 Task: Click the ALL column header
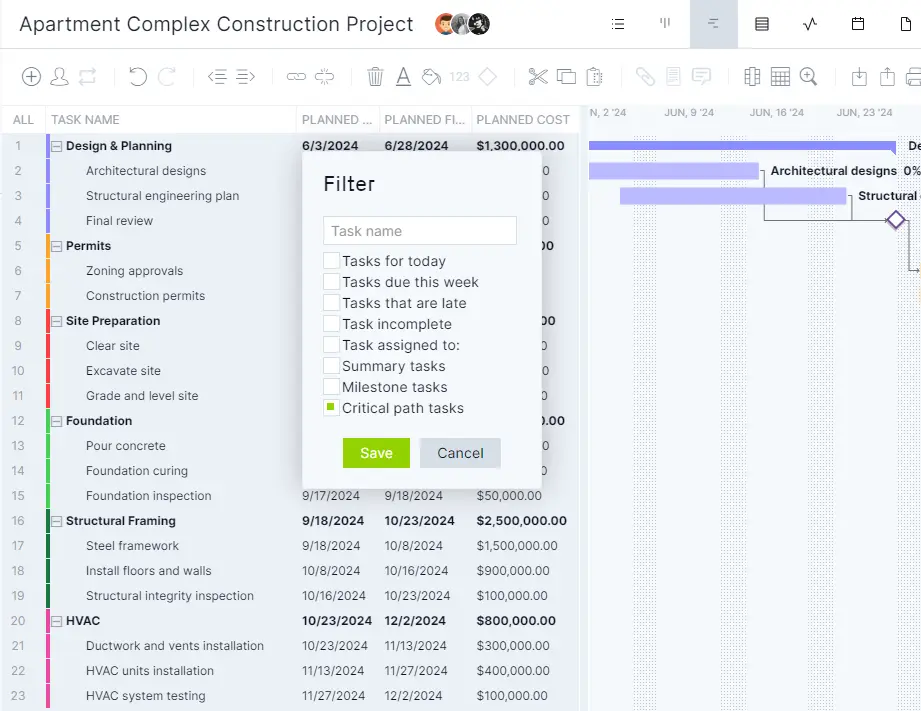tap(23, 120)
